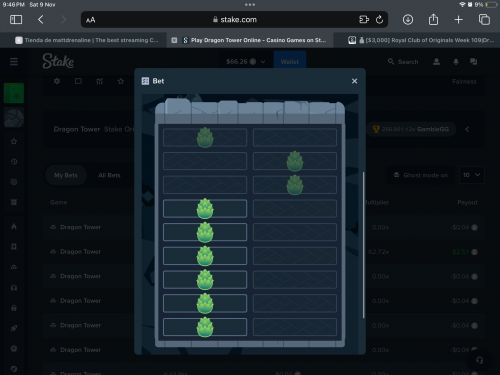The height and width of the screenshot is (375, 500).
Task: Click the bottom row right empty tile
Action: (295, 327)
